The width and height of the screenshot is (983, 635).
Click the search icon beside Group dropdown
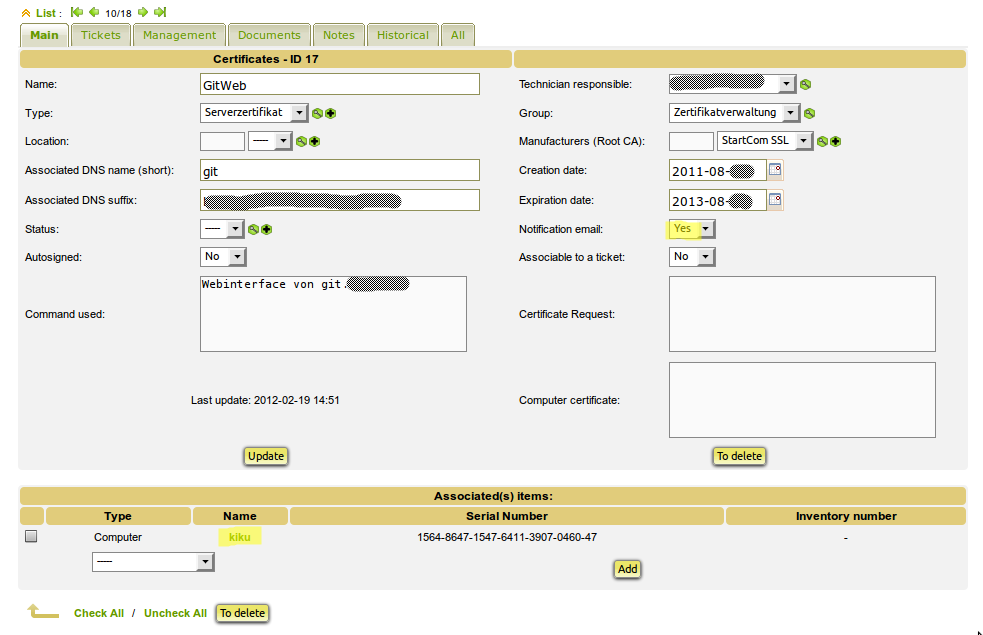pyautogui.click(x=810, y=113)
